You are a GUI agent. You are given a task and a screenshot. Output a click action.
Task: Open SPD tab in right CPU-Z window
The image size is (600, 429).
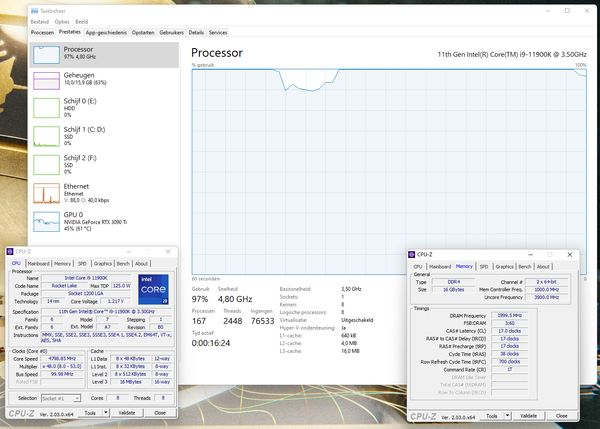coord(484,267)
